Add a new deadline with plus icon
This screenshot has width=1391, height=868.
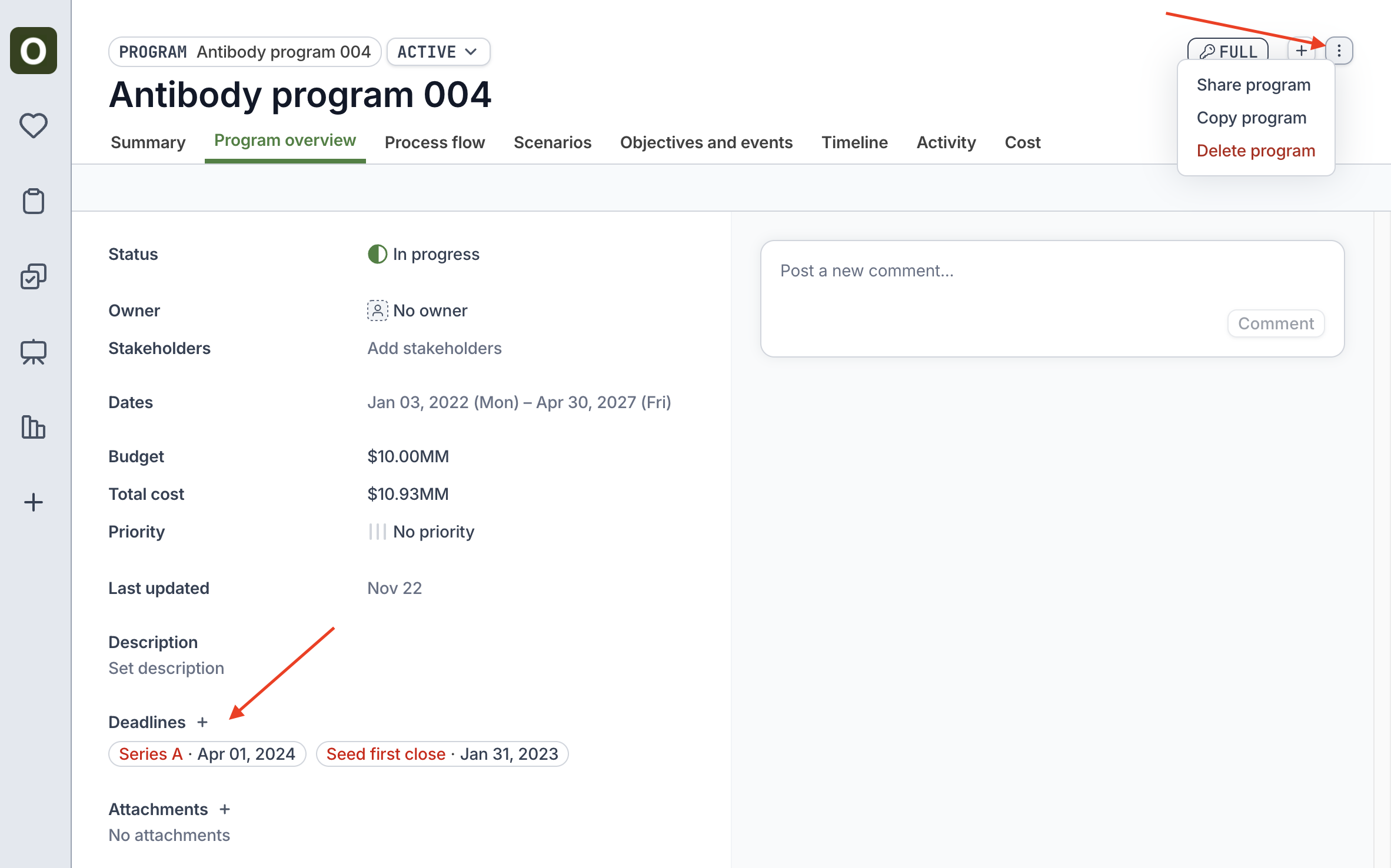pyautogui.click(x=202, y=722)
